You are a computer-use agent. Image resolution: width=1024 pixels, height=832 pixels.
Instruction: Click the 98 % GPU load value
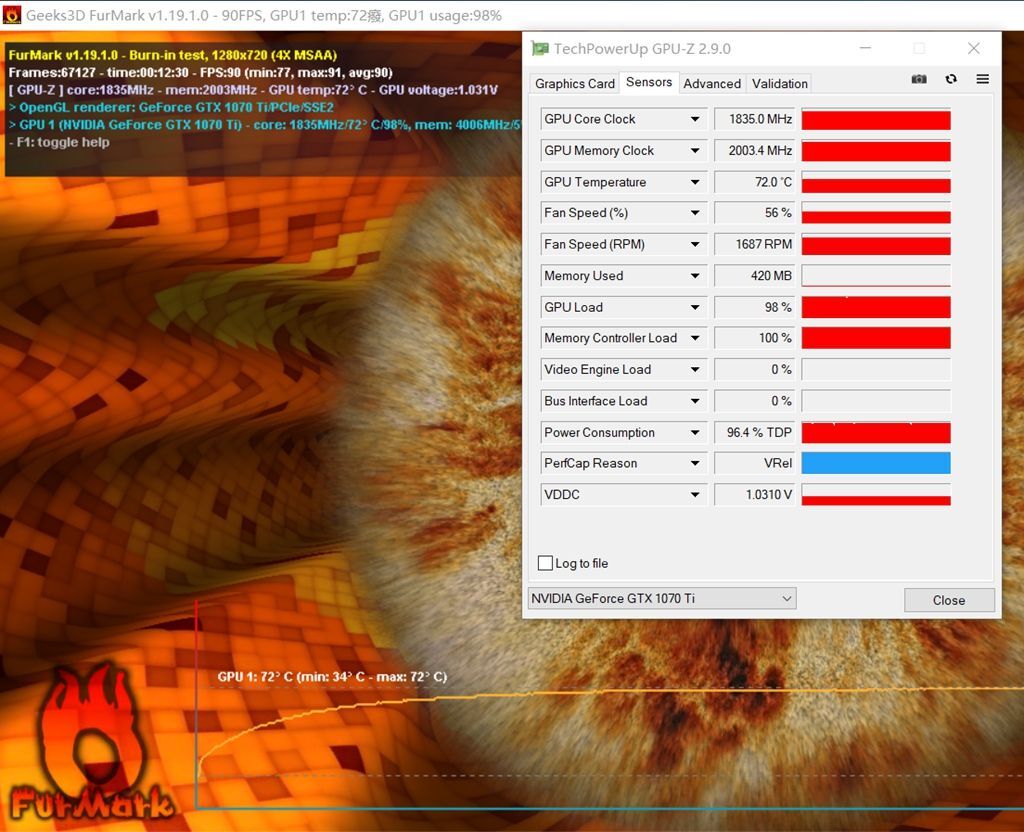[x=755, y=307]
